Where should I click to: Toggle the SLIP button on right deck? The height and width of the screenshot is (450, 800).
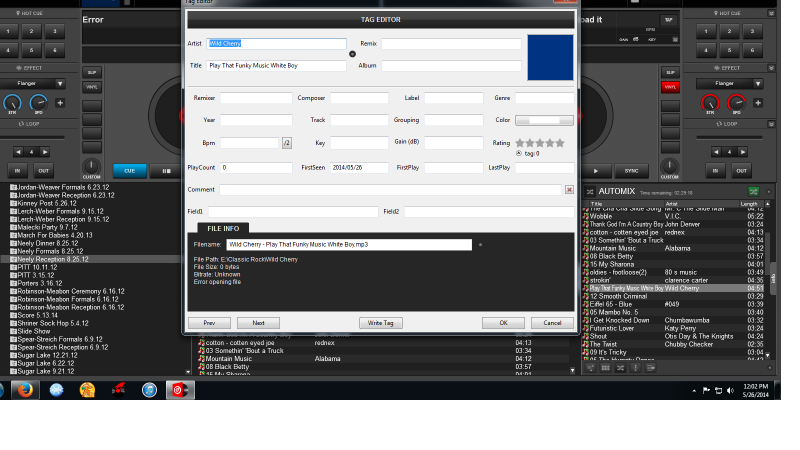[x=670, y=72]
